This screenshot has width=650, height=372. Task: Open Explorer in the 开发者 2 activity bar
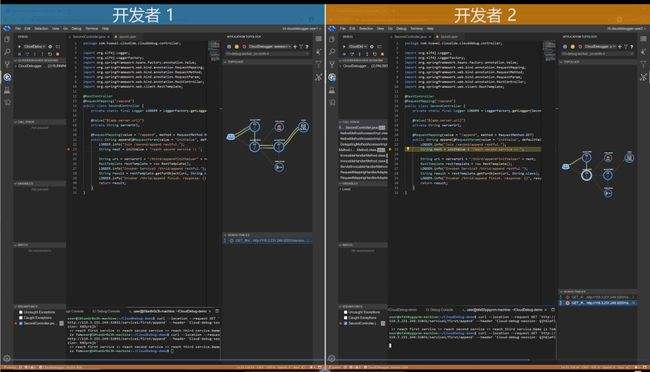point(332,39)
